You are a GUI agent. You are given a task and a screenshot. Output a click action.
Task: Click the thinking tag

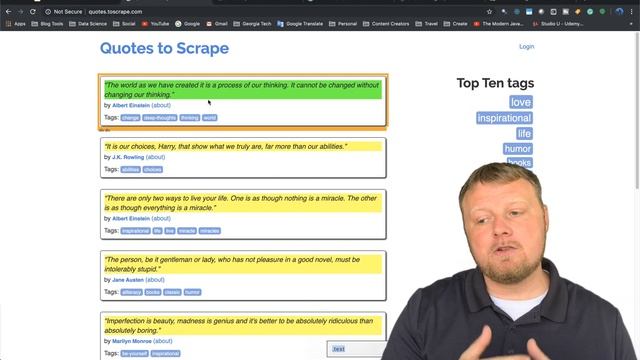click(189, 118)
